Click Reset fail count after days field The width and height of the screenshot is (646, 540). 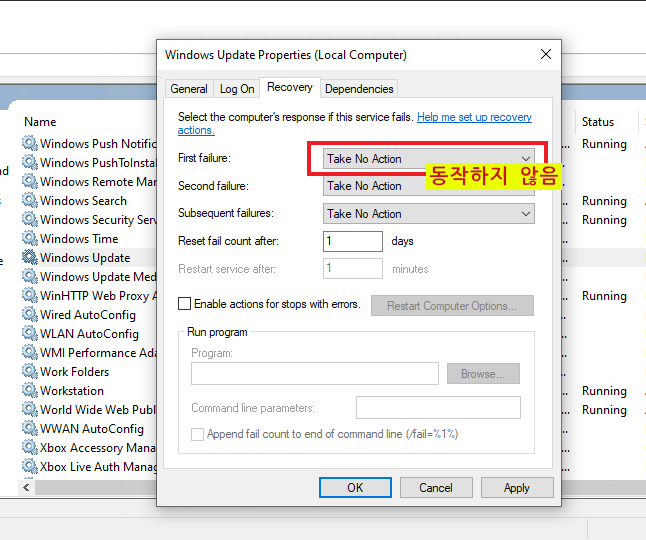[353, 241]
